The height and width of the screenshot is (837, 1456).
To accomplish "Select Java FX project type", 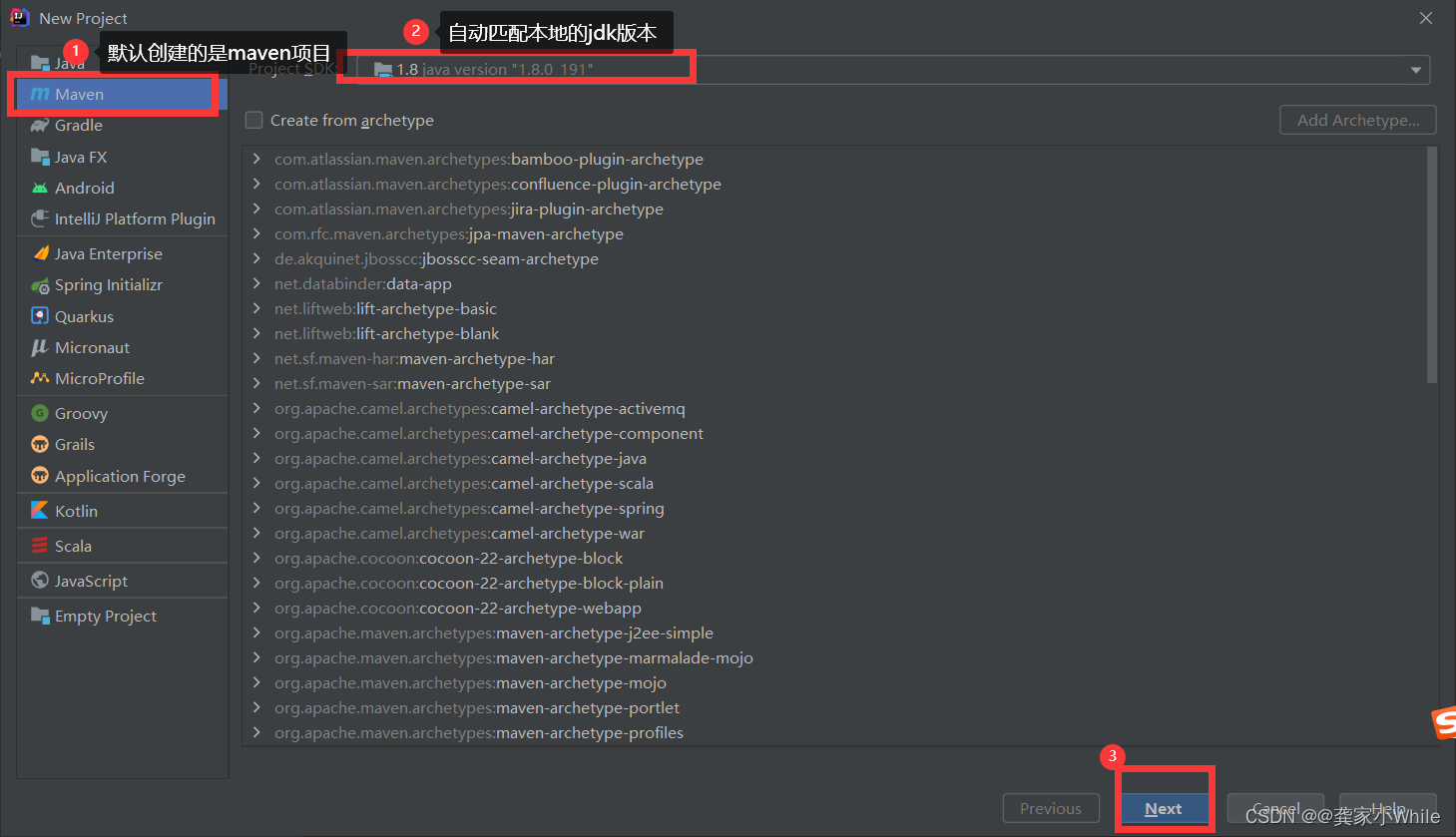I will tap(122, 157).
